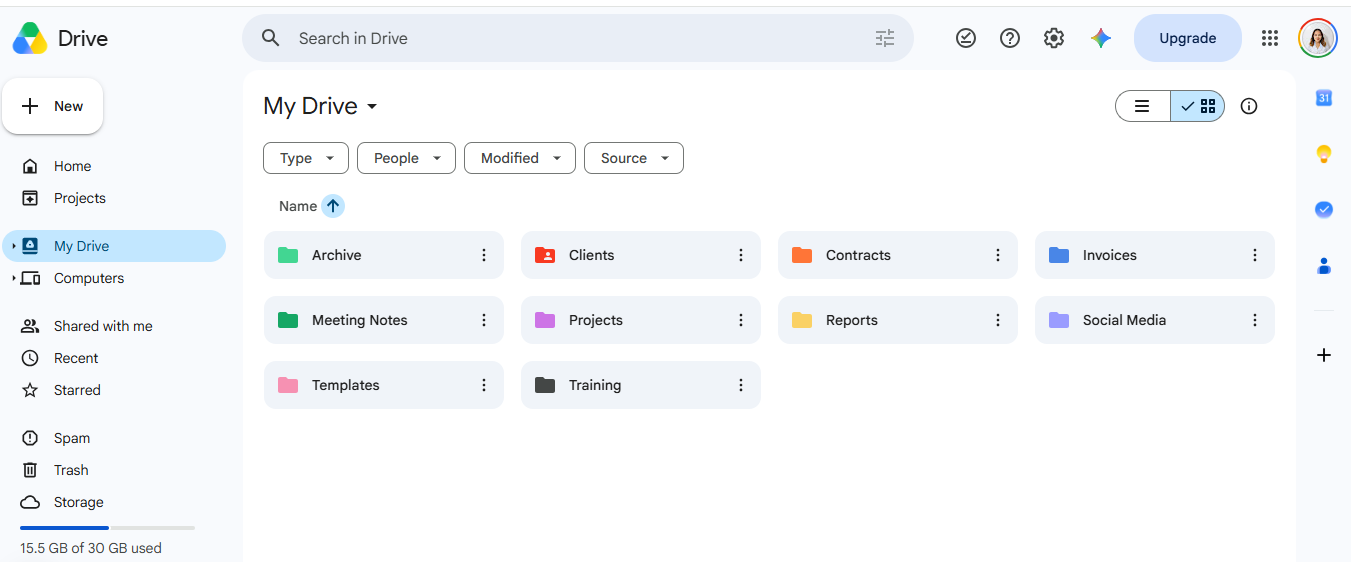Open more actions for Social Media folder
The width and height of the screenshot is (1351, 562).
(1255, 320)
